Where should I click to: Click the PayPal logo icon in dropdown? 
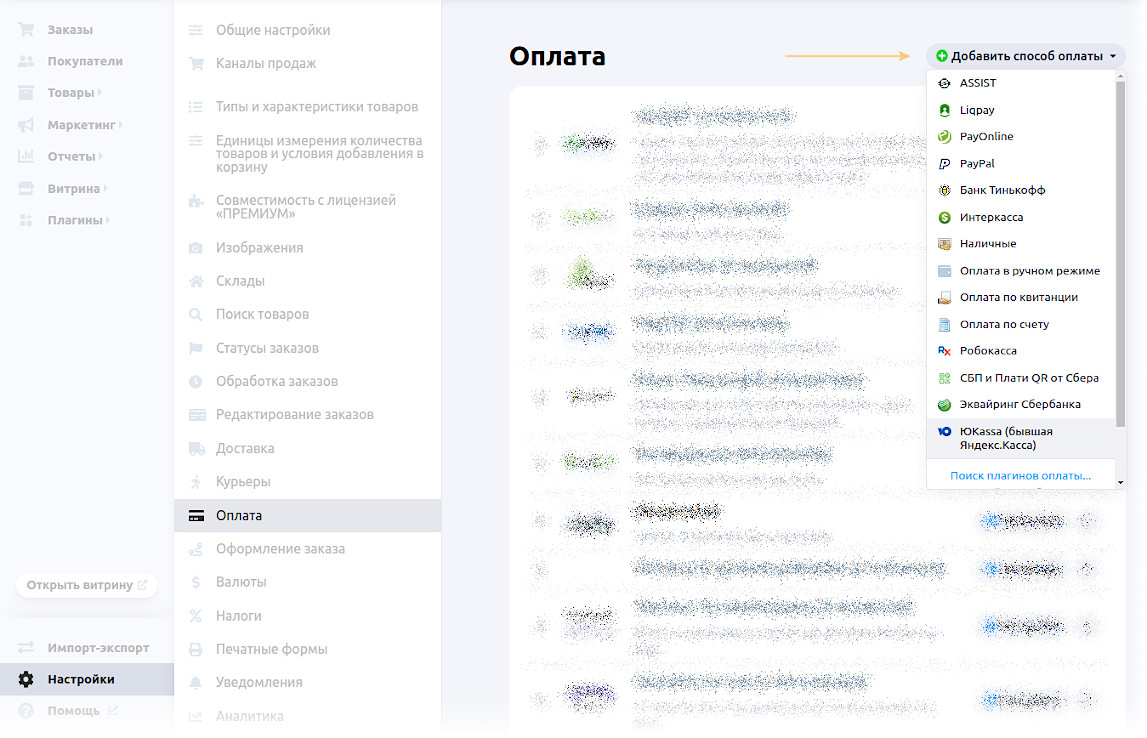click(944, 164)
